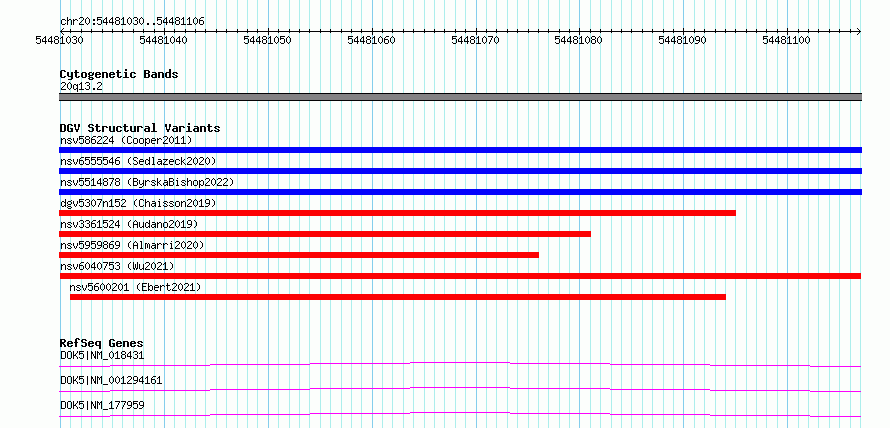Open variant nsv586224 (Cooper2011) label

[x=126, y=140]
